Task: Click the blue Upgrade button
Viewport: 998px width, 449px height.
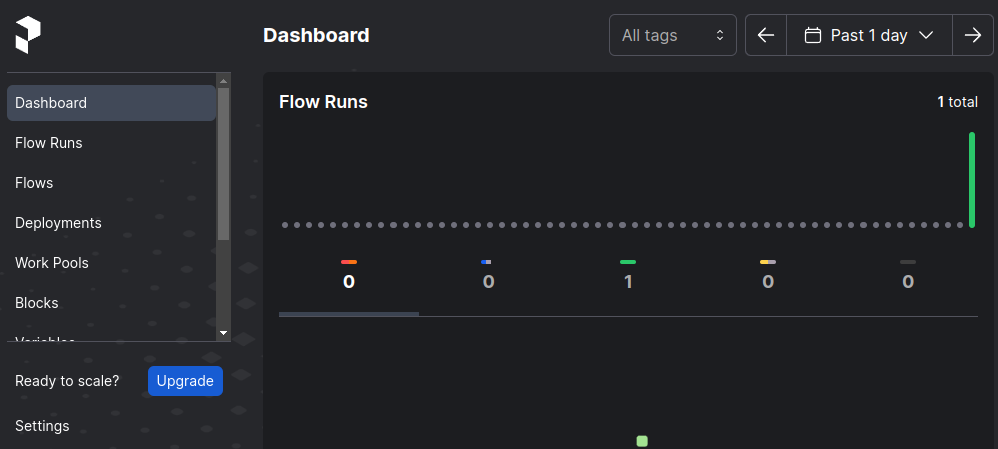Action: pyautogui.click(x=185, y=381)
